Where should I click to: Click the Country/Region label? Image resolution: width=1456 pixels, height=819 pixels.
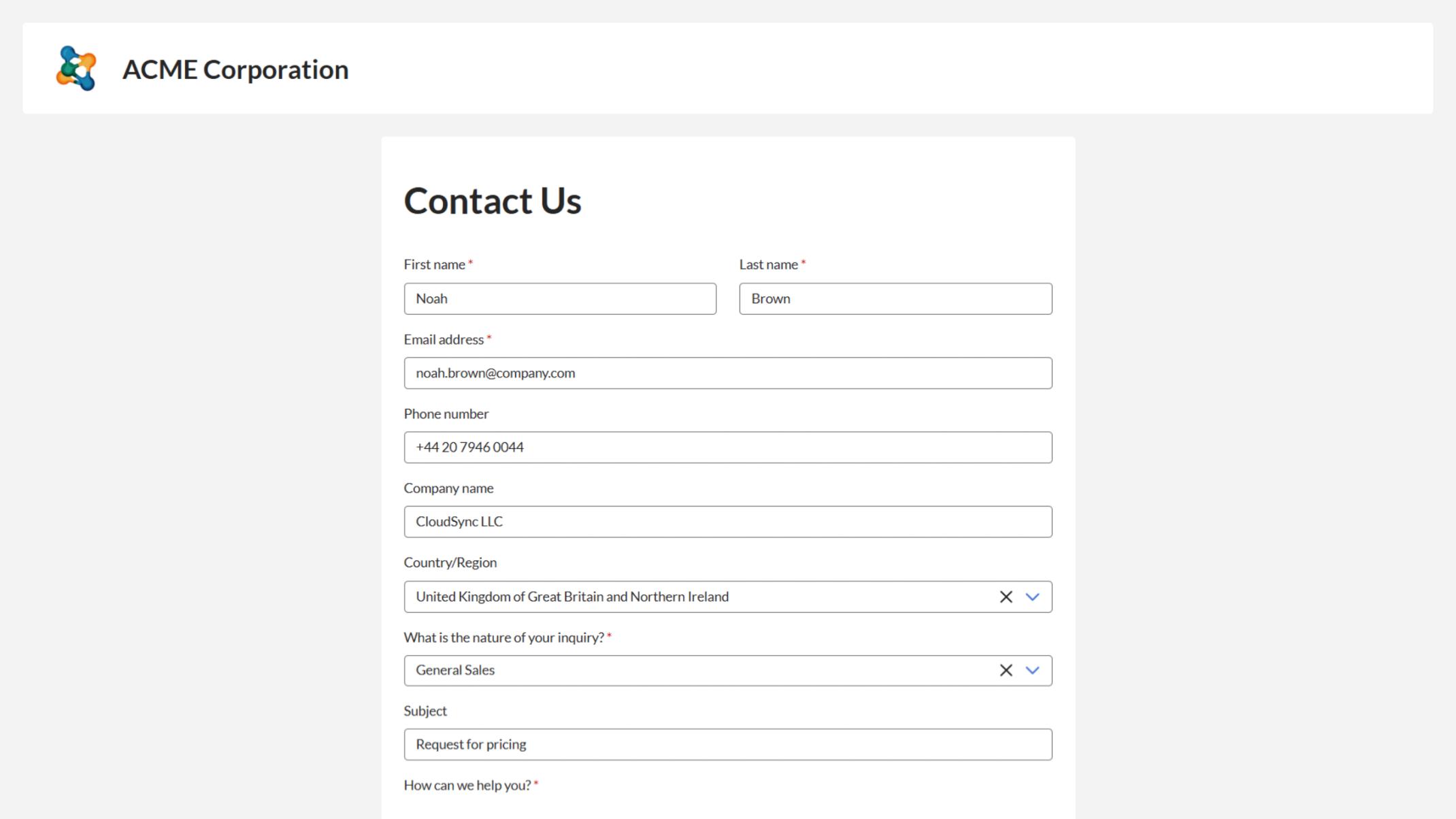450,563
